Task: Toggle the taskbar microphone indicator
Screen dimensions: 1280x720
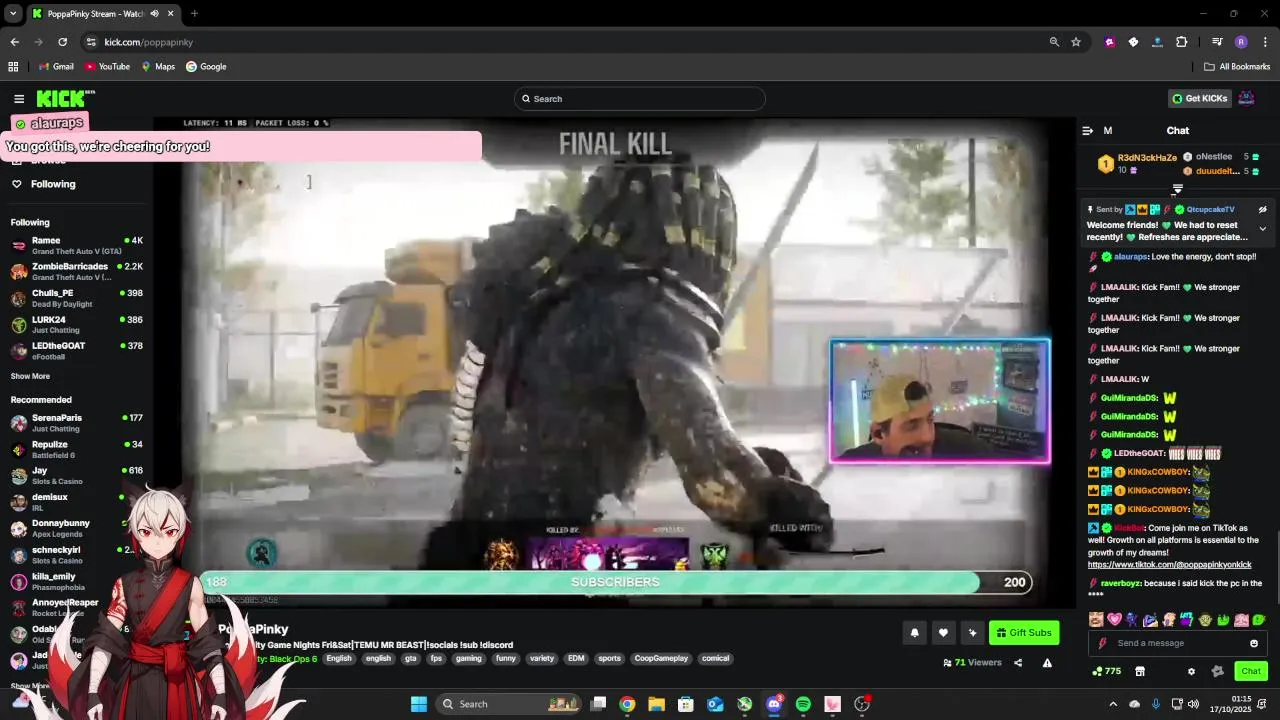Action: pos(1156,704)
